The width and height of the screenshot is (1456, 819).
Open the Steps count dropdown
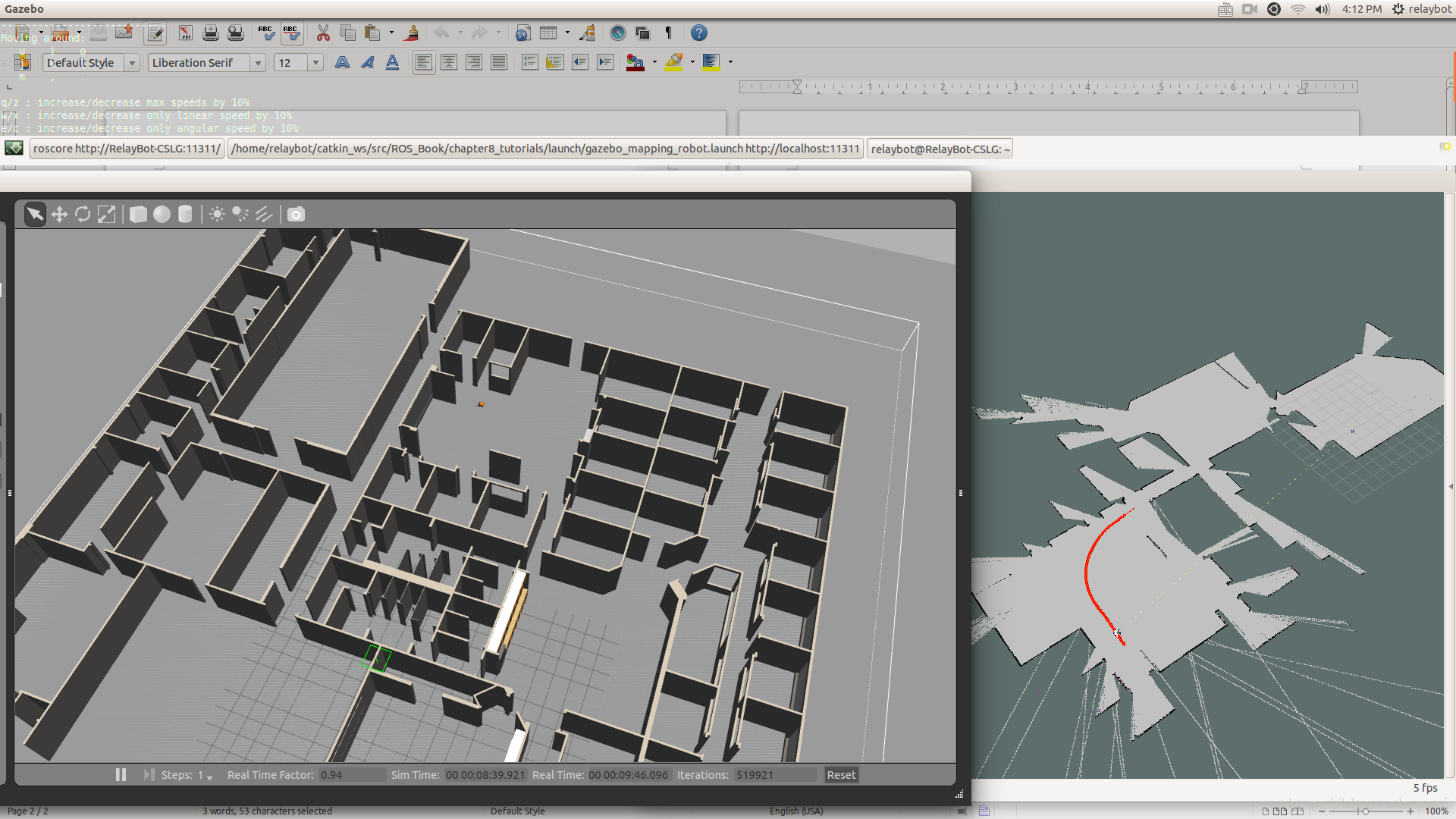(205, 775)
